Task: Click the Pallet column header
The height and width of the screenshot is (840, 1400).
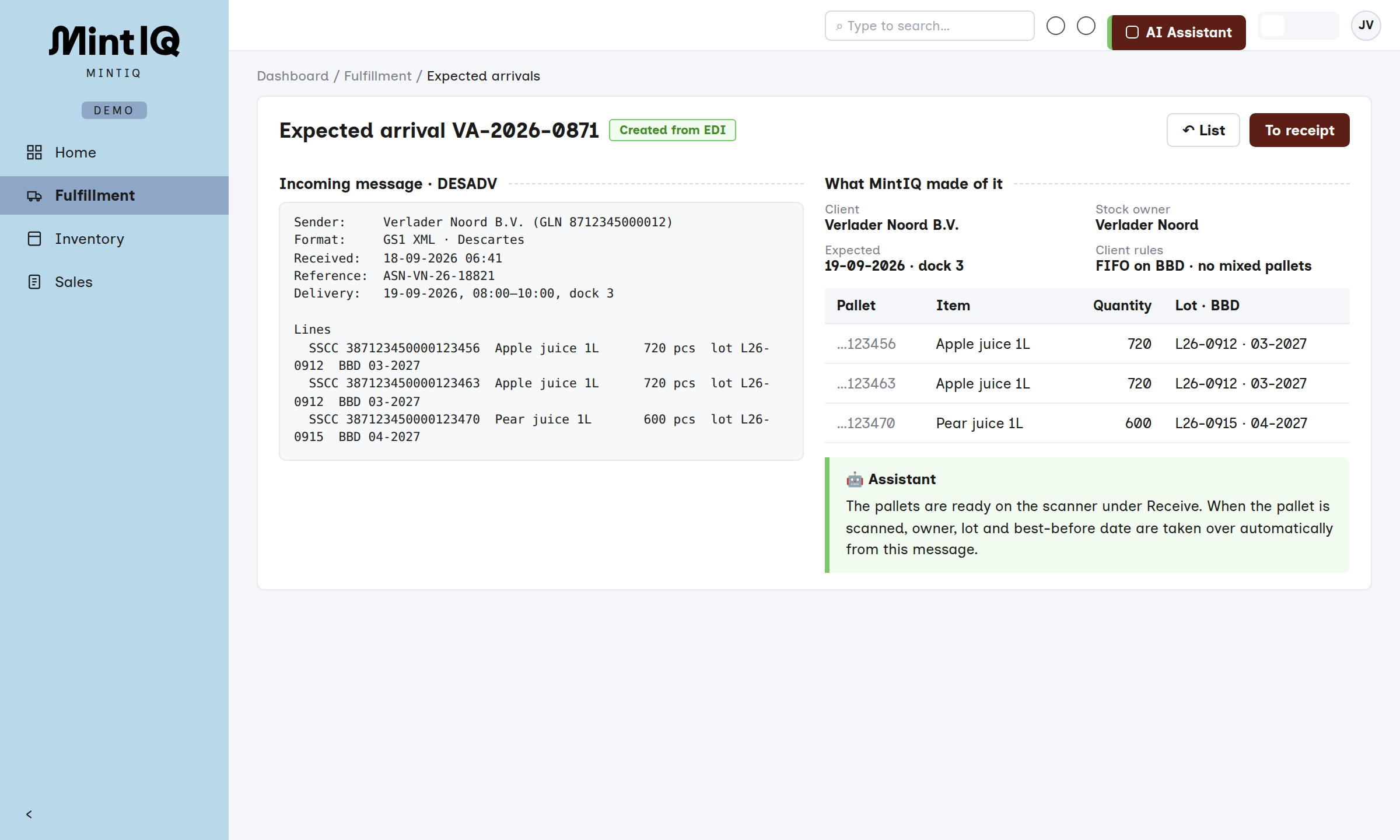Action: 856,305
